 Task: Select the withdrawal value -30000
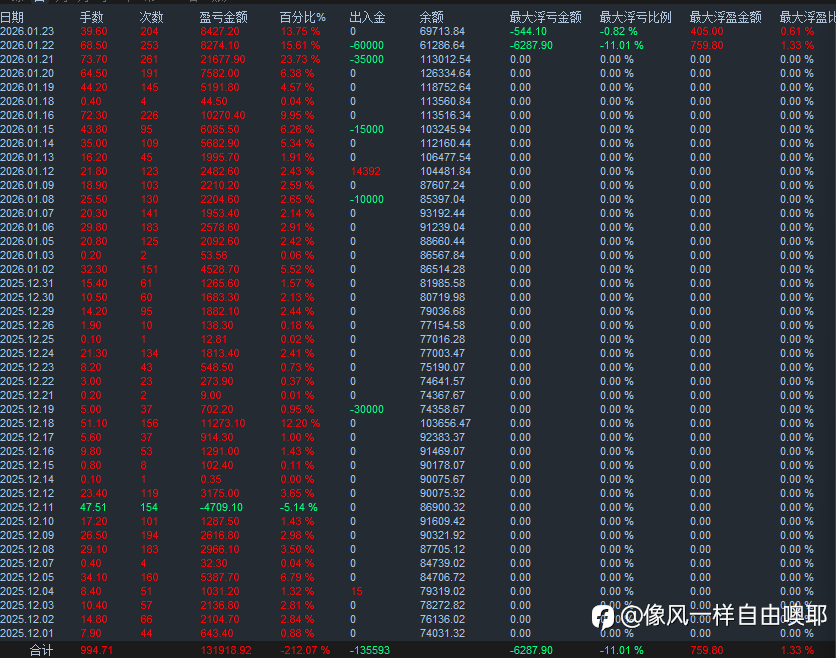pyautogui.click(x=367, y=409)
